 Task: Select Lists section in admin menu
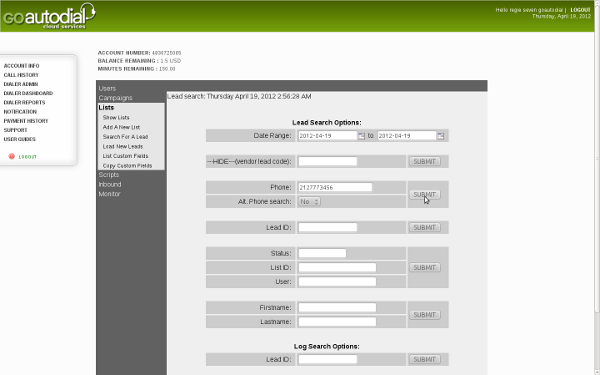106,108
